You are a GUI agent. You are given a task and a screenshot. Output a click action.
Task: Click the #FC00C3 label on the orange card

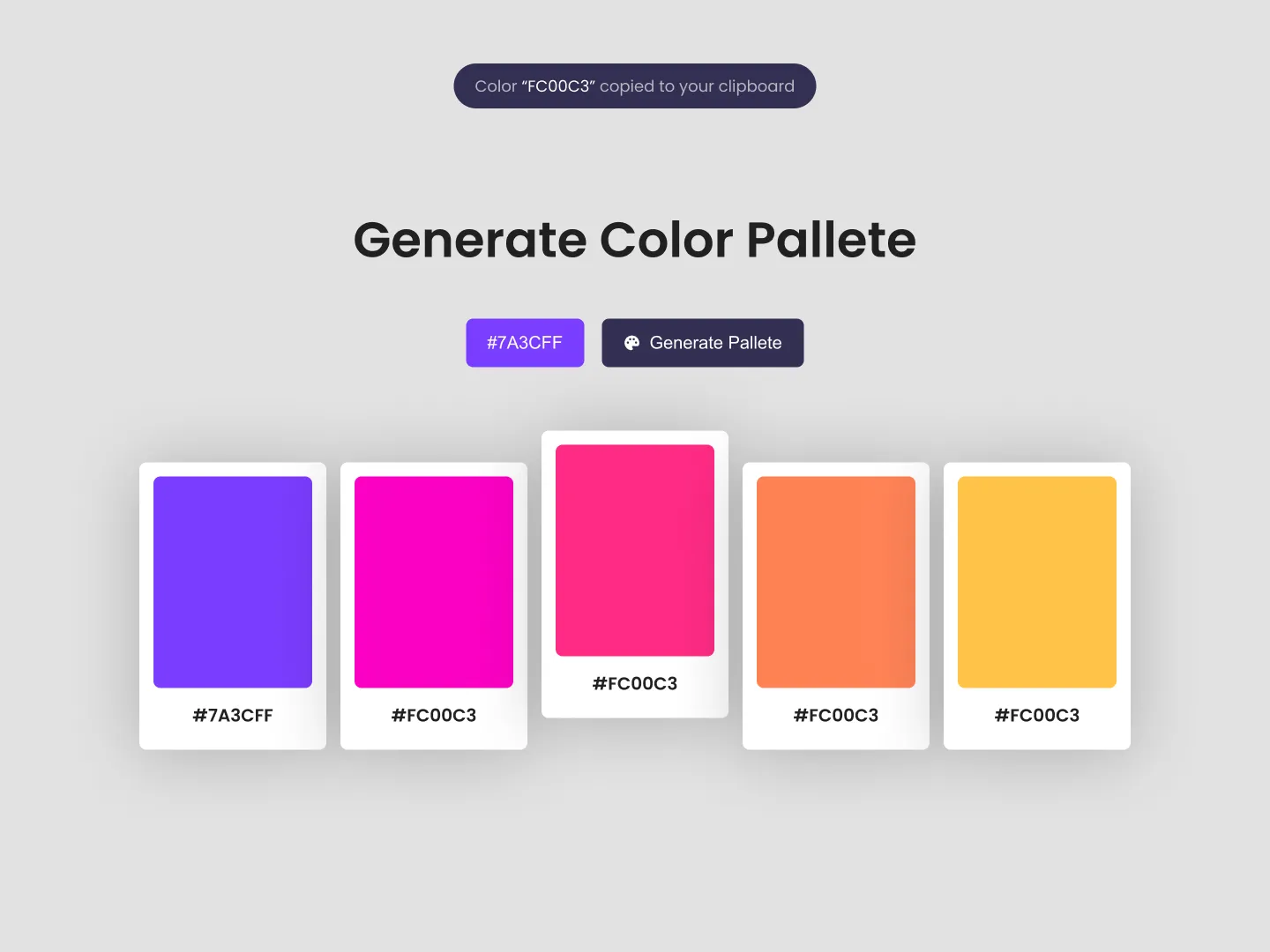pyautogui.click(x=835, y=715)
